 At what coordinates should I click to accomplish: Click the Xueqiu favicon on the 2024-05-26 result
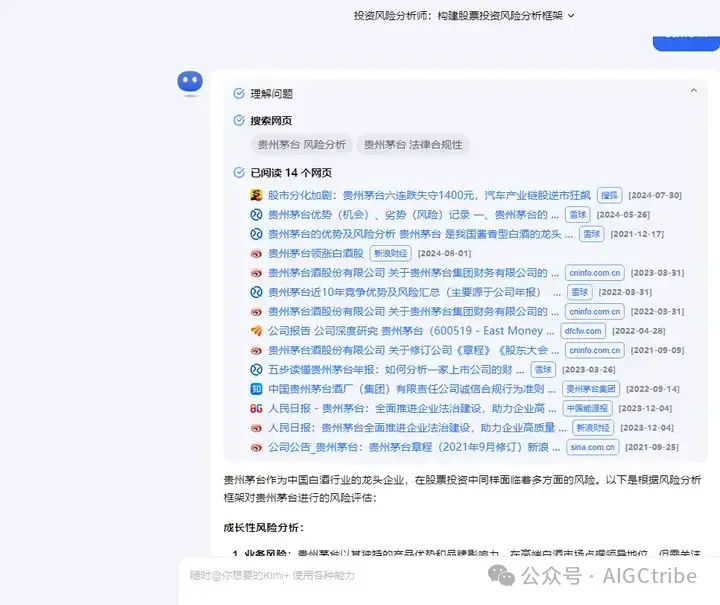tap(256, 215)
